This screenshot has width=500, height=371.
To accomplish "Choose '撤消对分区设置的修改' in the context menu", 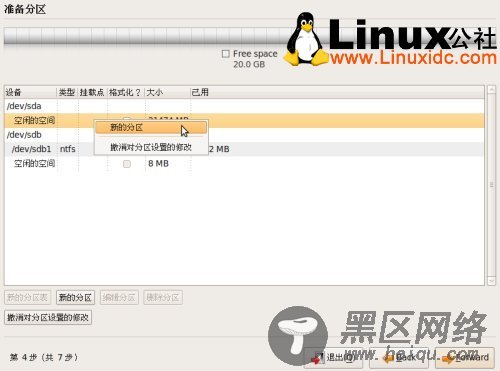I will (151, 147).
